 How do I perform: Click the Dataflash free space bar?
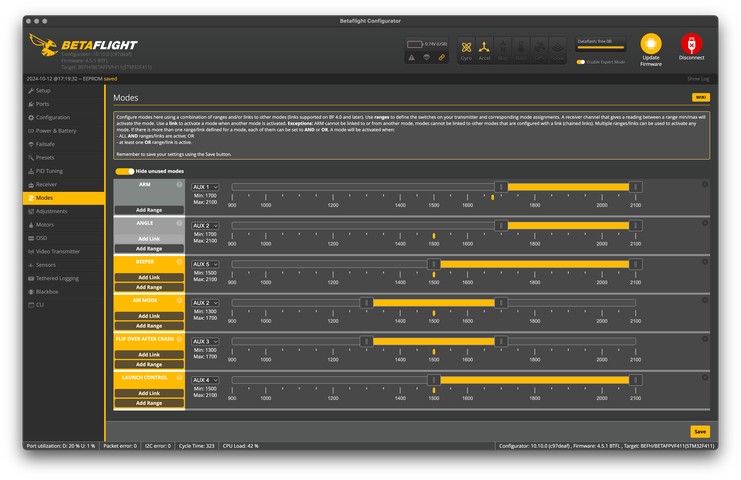601,45
